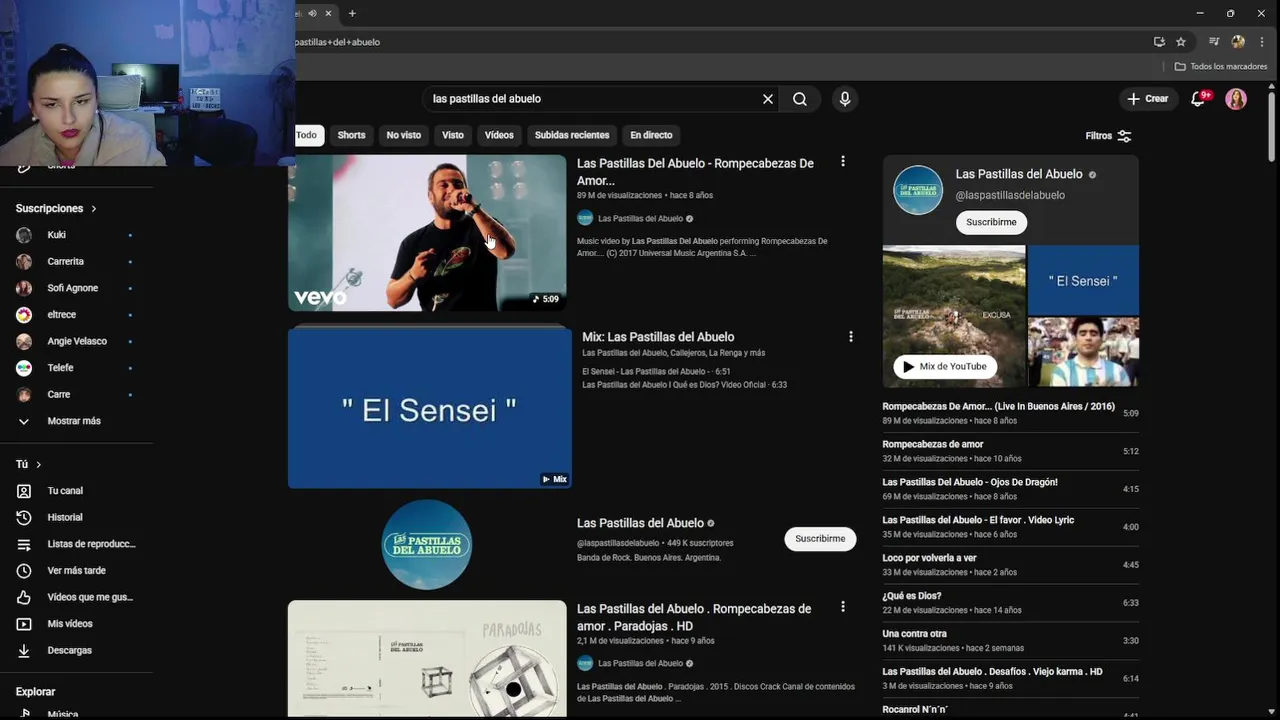Open Mix: Las Pastillas del Abuelo title
1280x720 pixels.
(x=658, y=337)
